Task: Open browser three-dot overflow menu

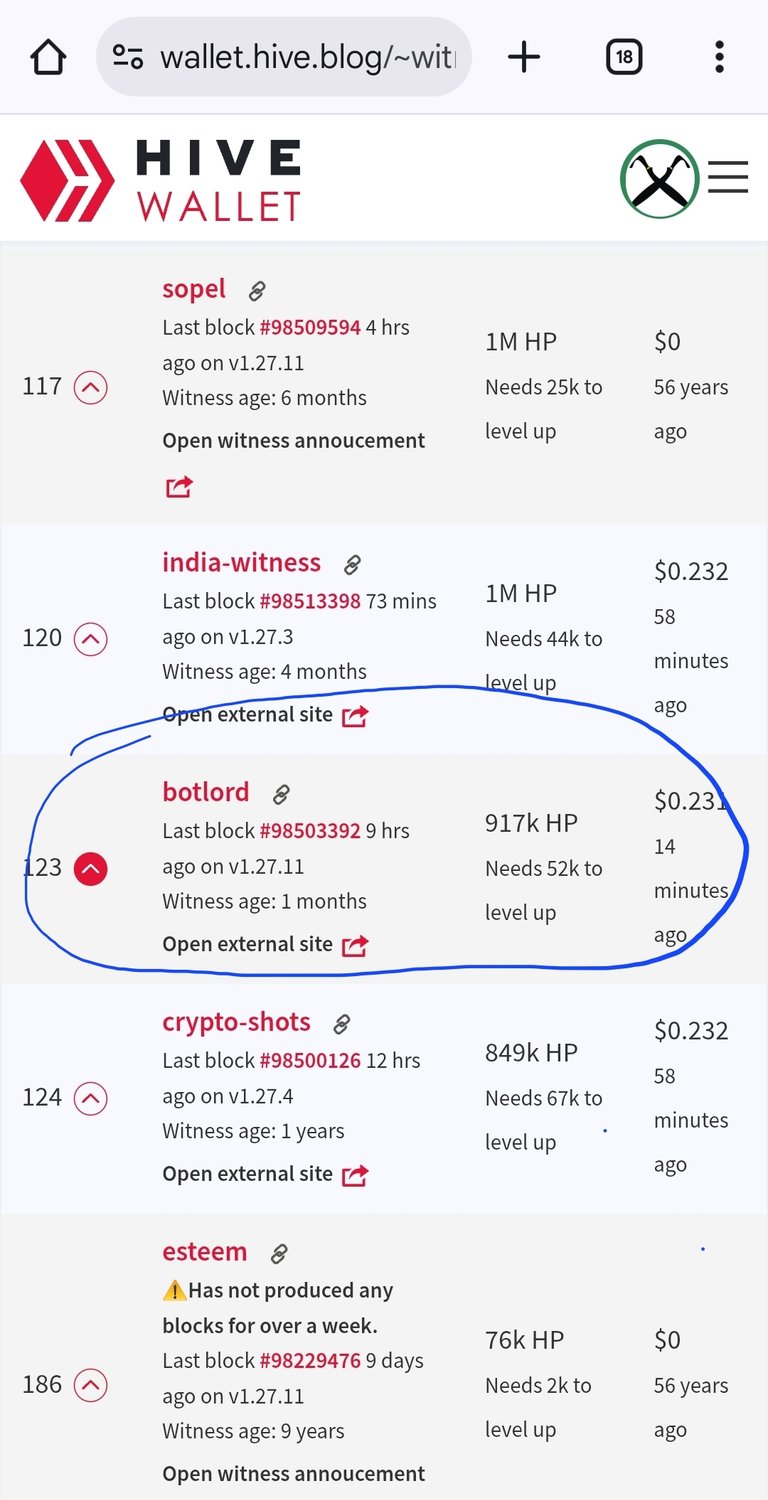Action: pyautogui.click(x=719, y=57)
